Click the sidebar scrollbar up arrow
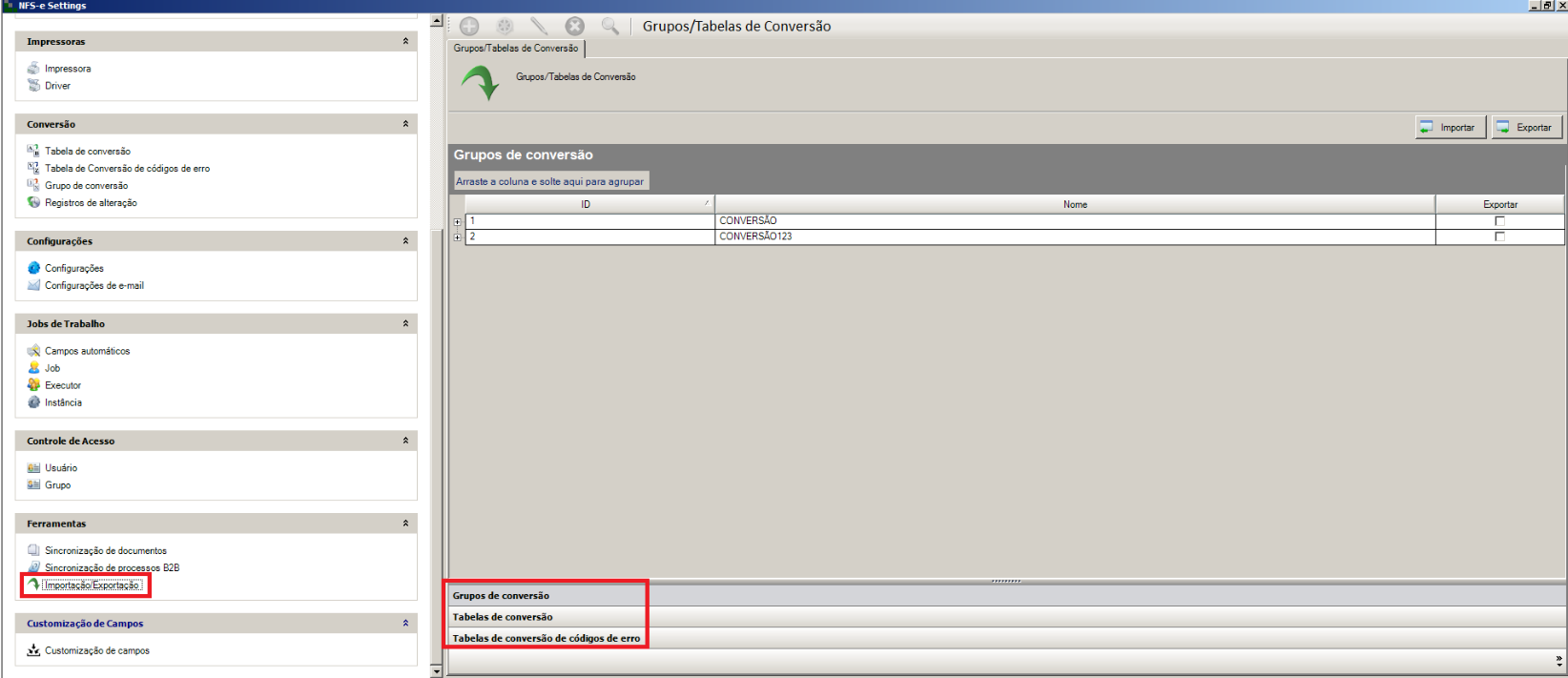This screenshot has width=1568, height=678. (437, 21)
